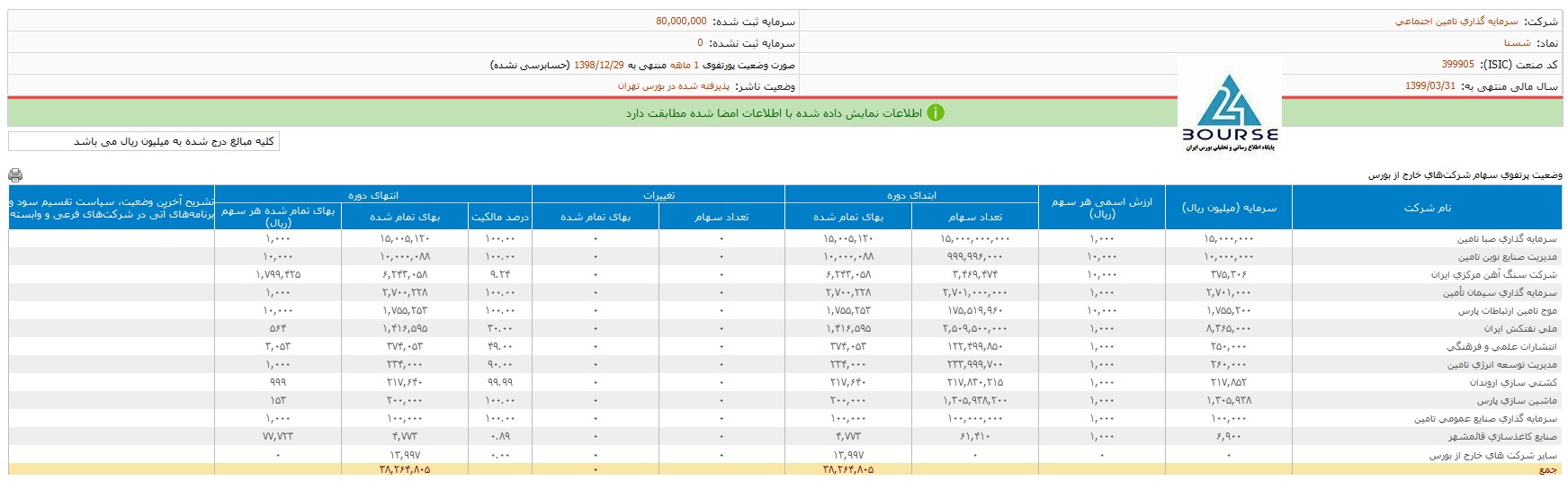Click cost per share 1,799,425
Image resolution: width=1568 pixels, height=481 pixels.
click(278, 274)
